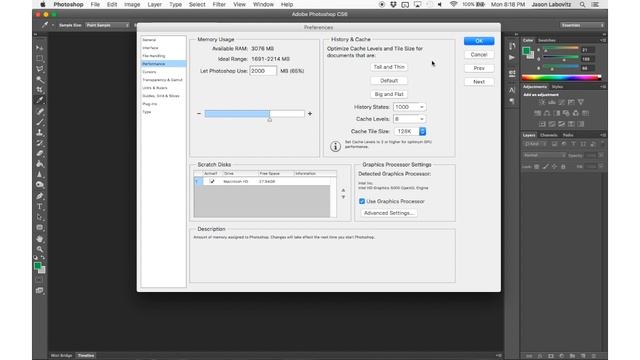Open the Wi-Fi status menu
This screenshot has width=640, height=360.
pos(453,4)
